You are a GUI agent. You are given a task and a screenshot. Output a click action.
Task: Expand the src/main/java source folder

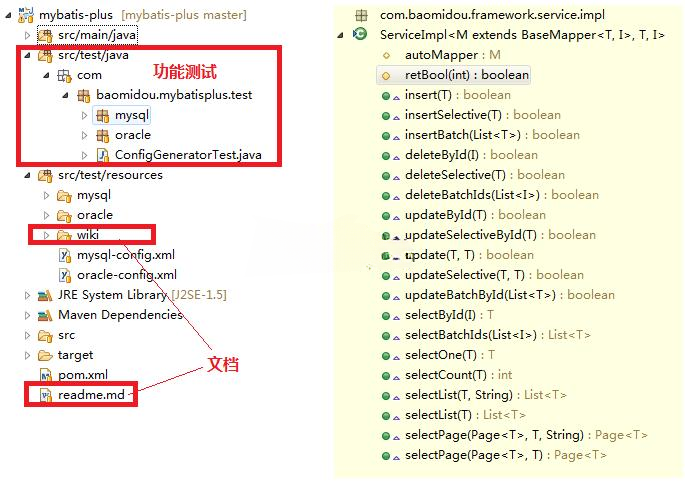click(28, 35)
